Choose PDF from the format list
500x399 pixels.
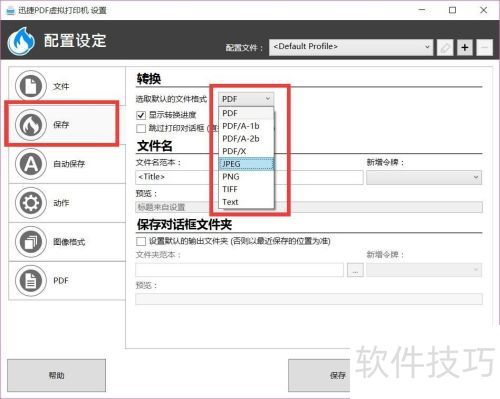click(x=246, y=113)
